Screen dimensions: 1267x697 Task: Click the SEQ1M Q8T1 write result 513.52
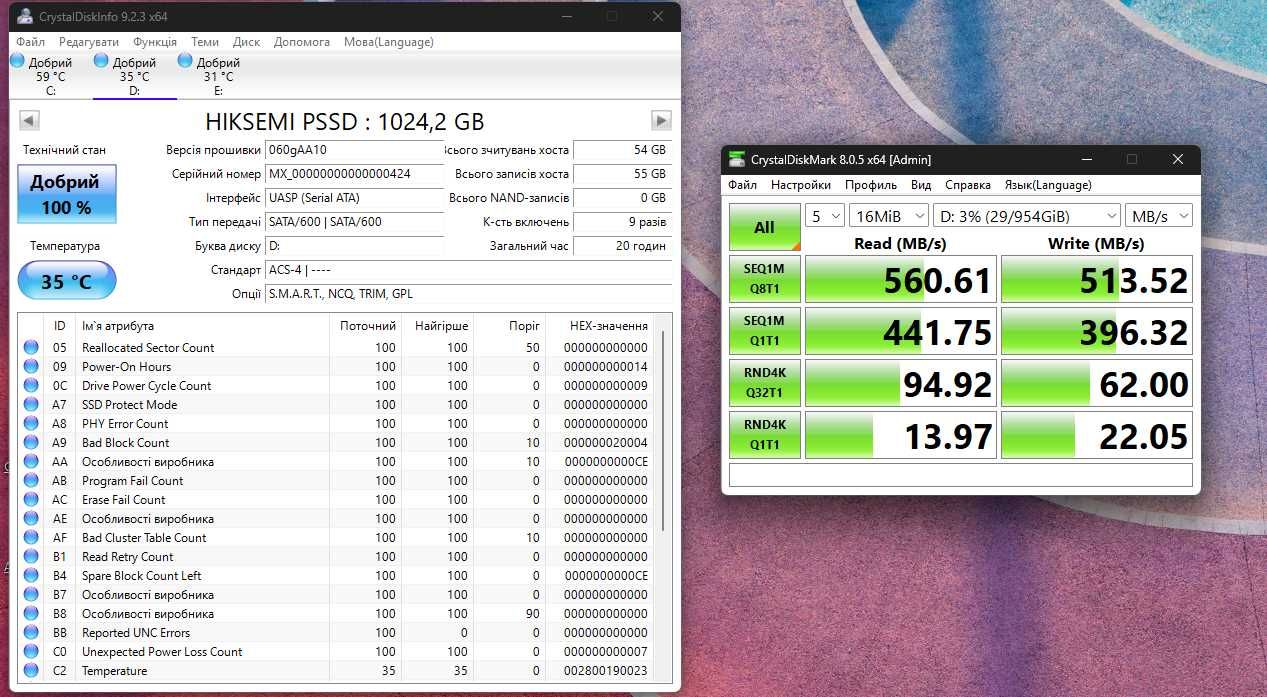1097,279
